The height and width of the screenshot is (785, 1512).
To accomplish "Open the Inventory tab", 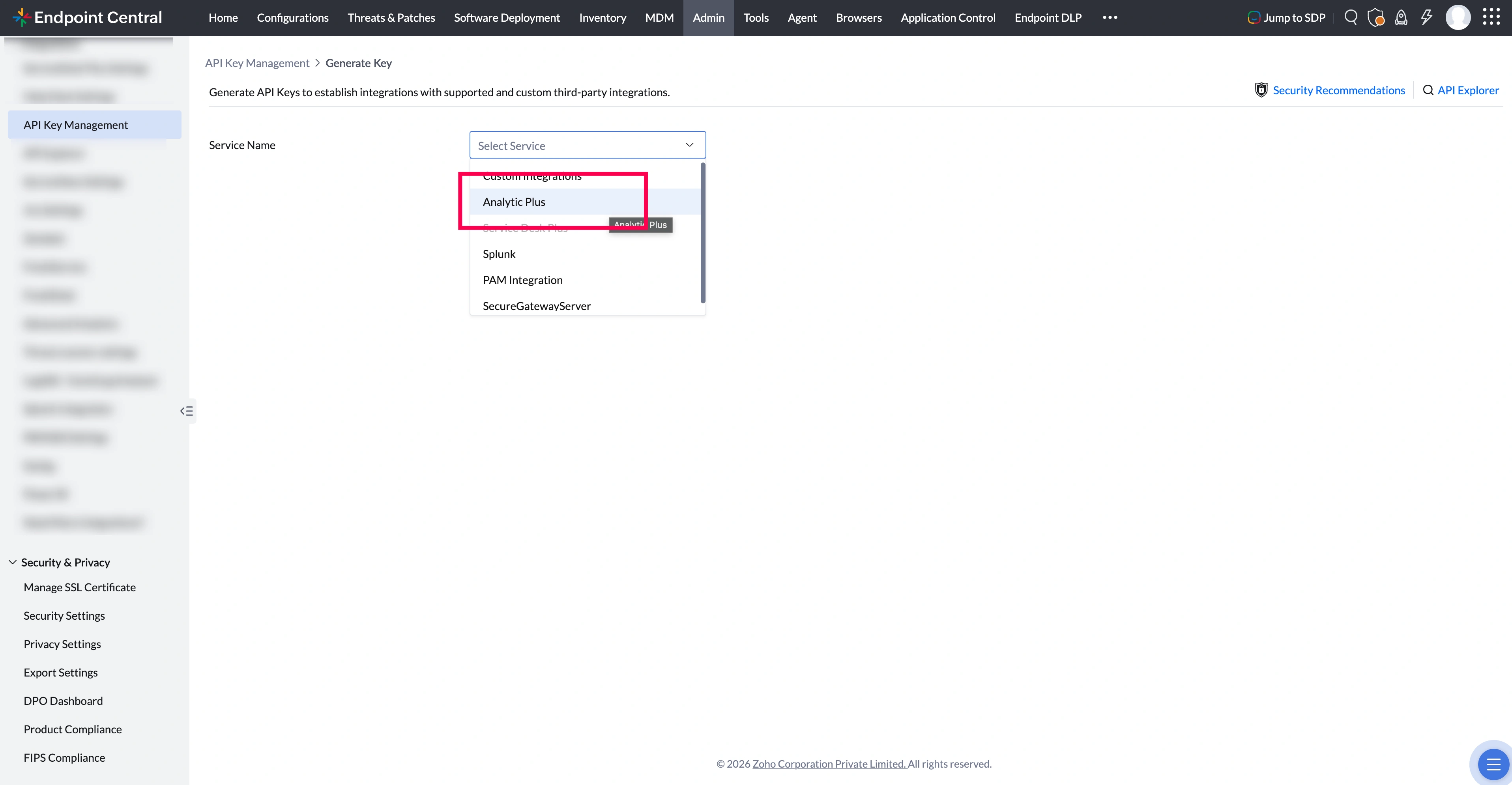I will click(602, 18).
